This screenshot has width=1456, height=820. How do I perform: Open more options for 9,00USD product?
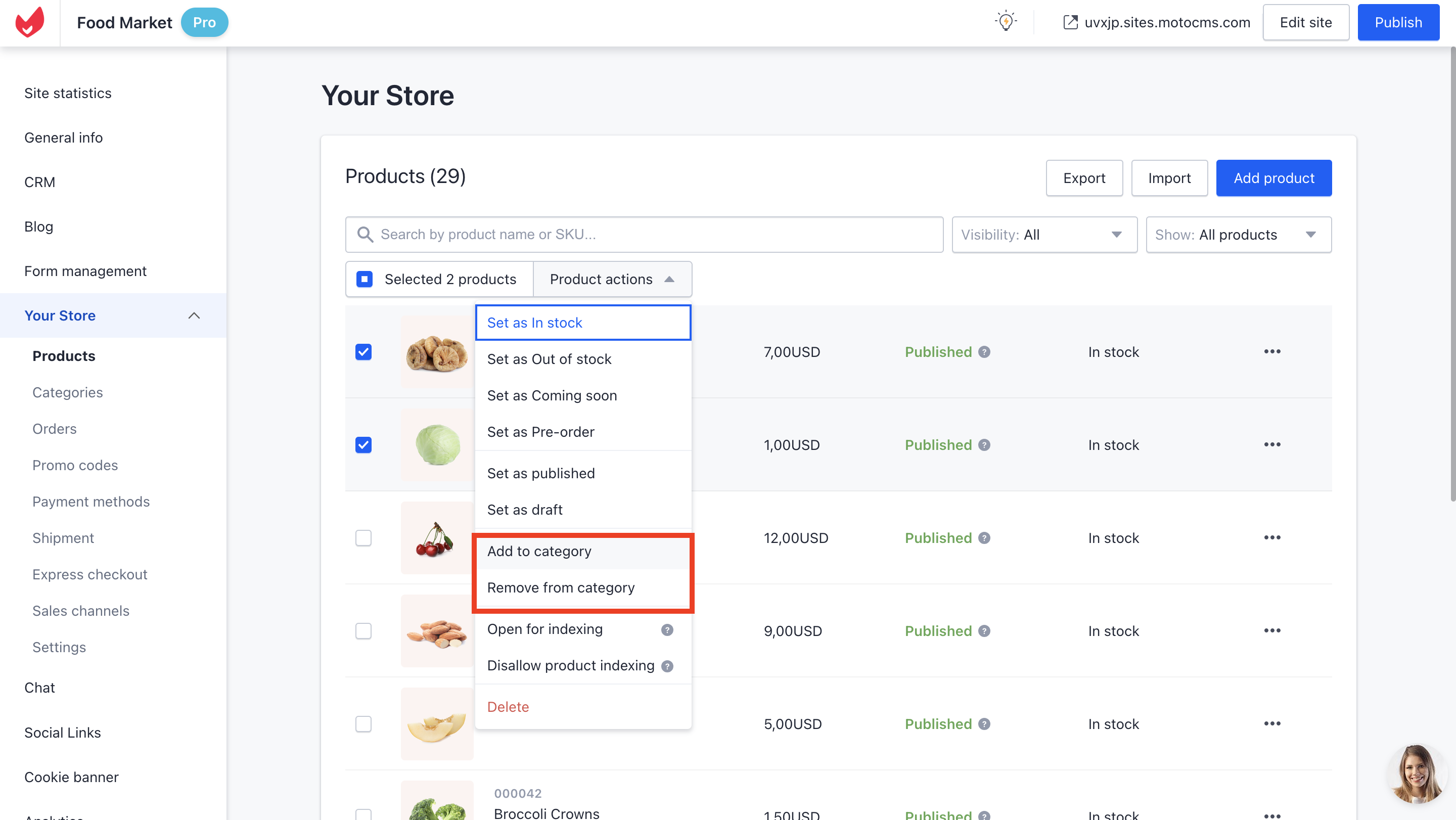[x=1272, y=631]
